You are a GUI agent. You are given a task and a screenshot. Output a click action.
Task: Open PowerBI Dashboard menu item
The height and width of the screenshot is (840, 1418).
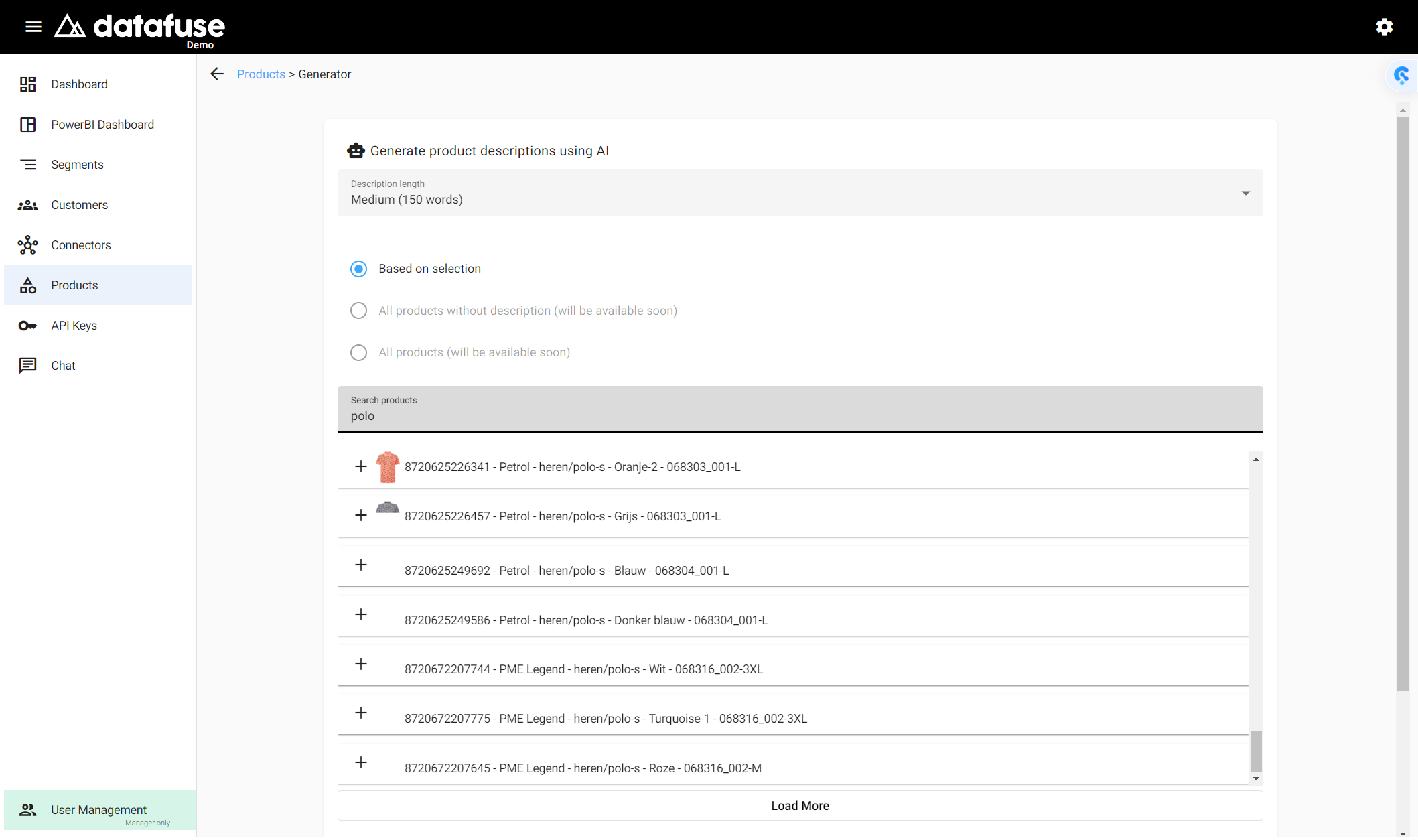click(98, 125)
